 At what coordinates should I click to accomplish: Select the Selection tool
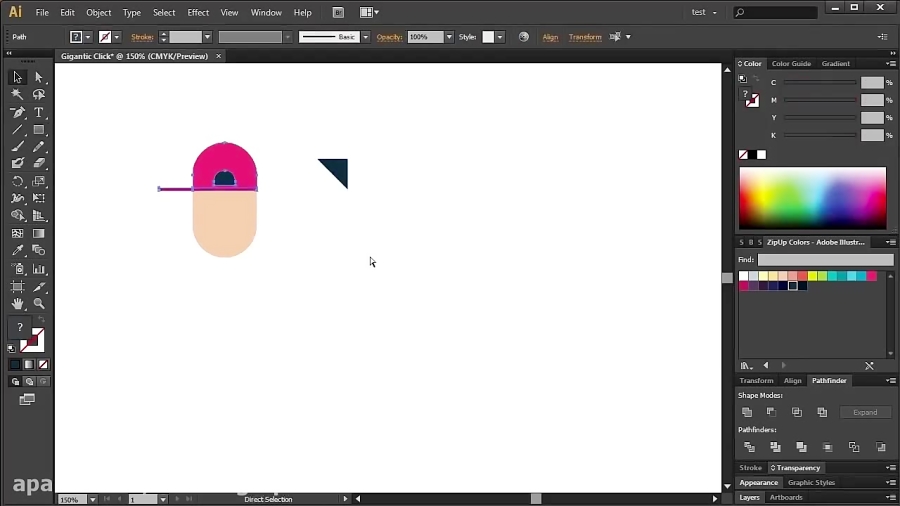coord(17,77)
